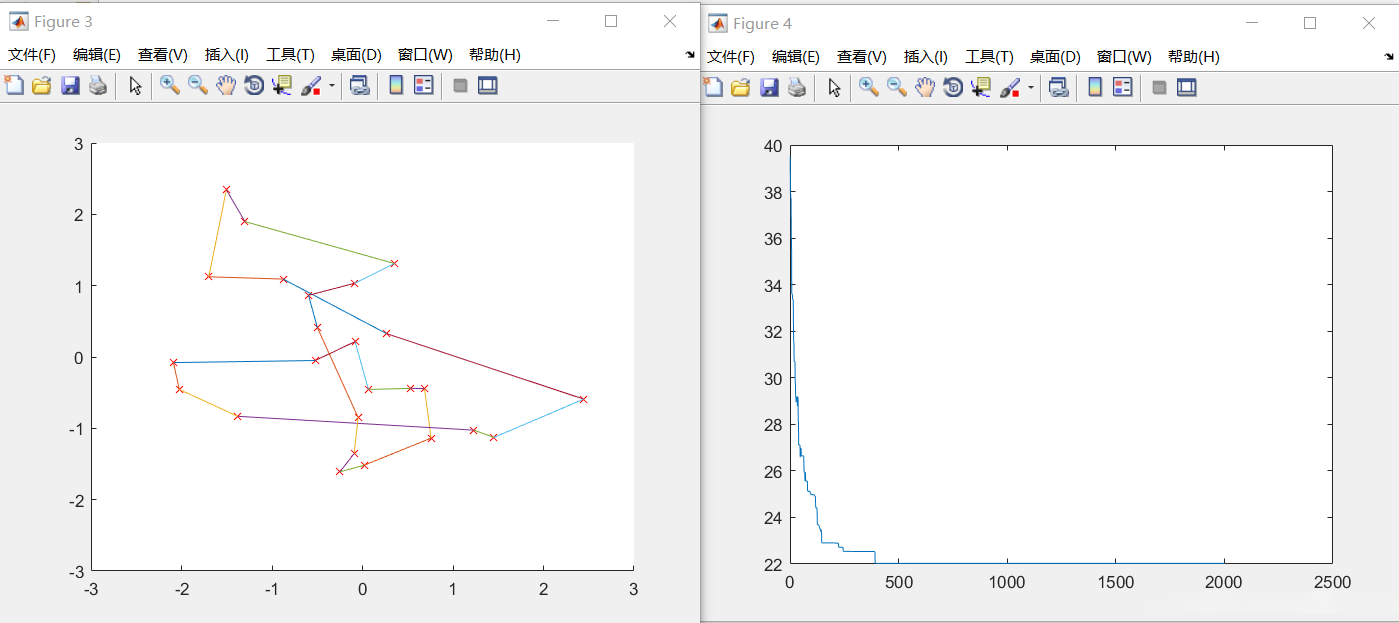
Task: Click dock-figure arrow at Figure 3 menu bar end
Action: pos(689,56)
